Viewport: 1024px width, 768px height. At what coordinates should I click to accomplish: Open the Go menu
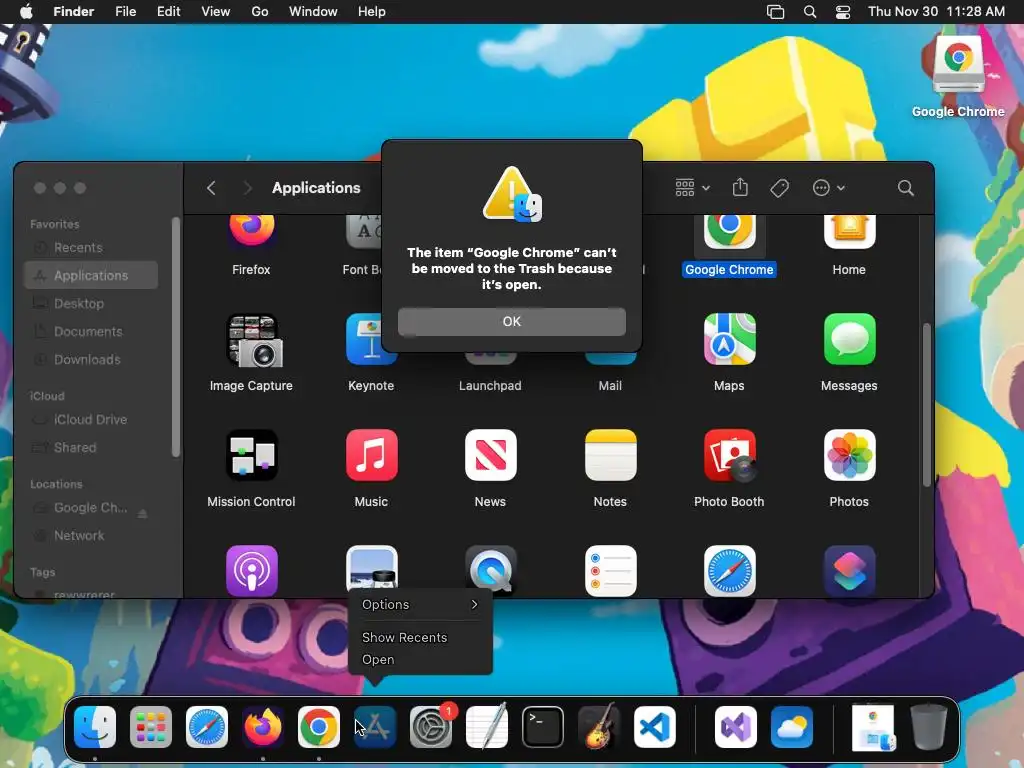[260, 12]
